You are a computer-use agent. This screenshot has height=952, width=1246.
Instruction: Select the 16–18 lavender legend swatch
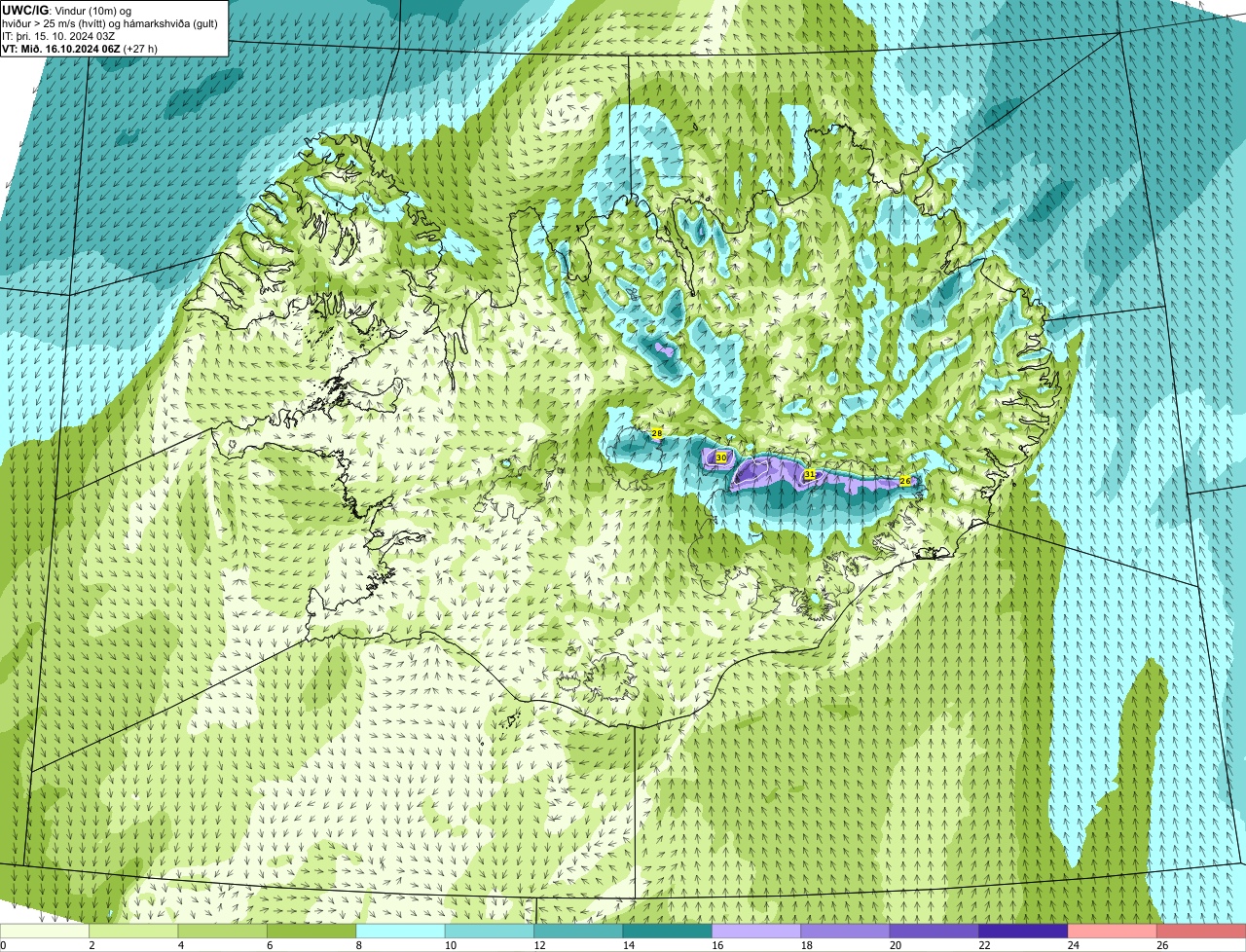[757, 932]
